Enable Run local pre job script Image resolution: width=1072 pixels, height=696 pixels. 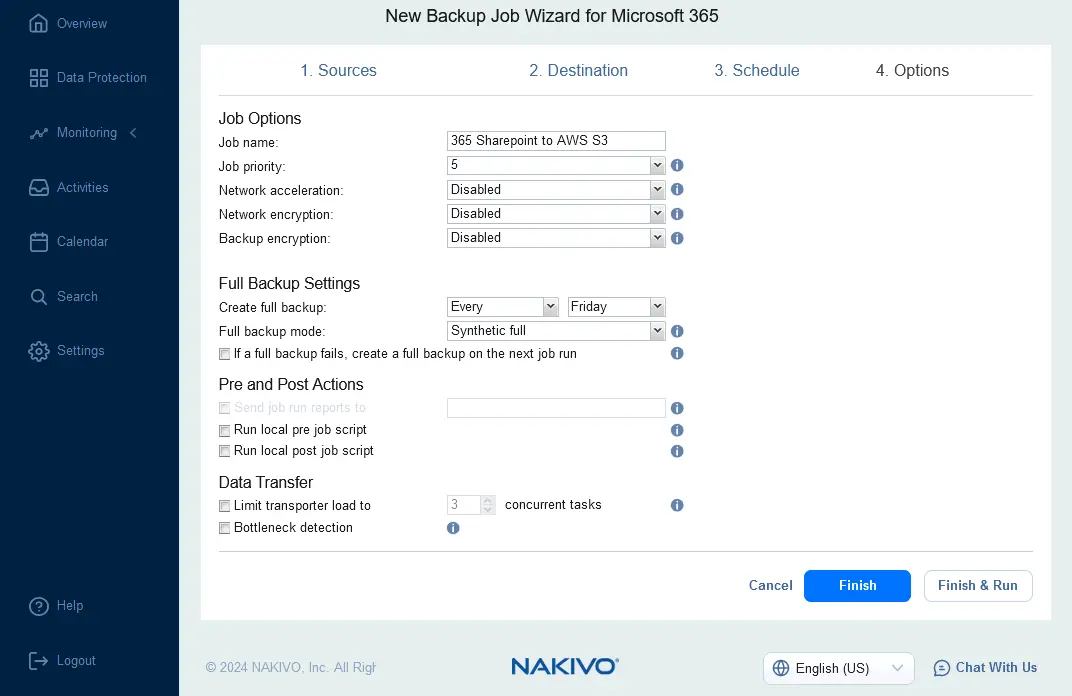[x=224, y=431]
